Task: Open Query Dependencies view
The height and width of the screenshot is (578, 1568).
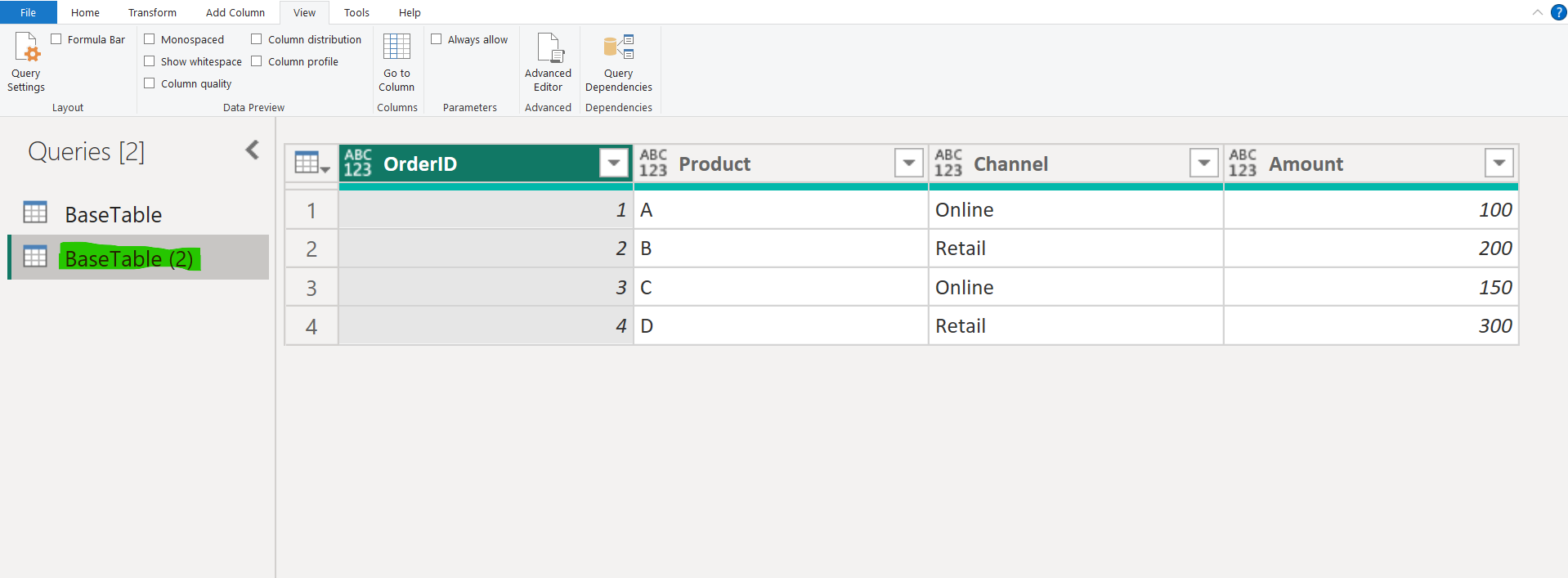Action: click(618, 48)
